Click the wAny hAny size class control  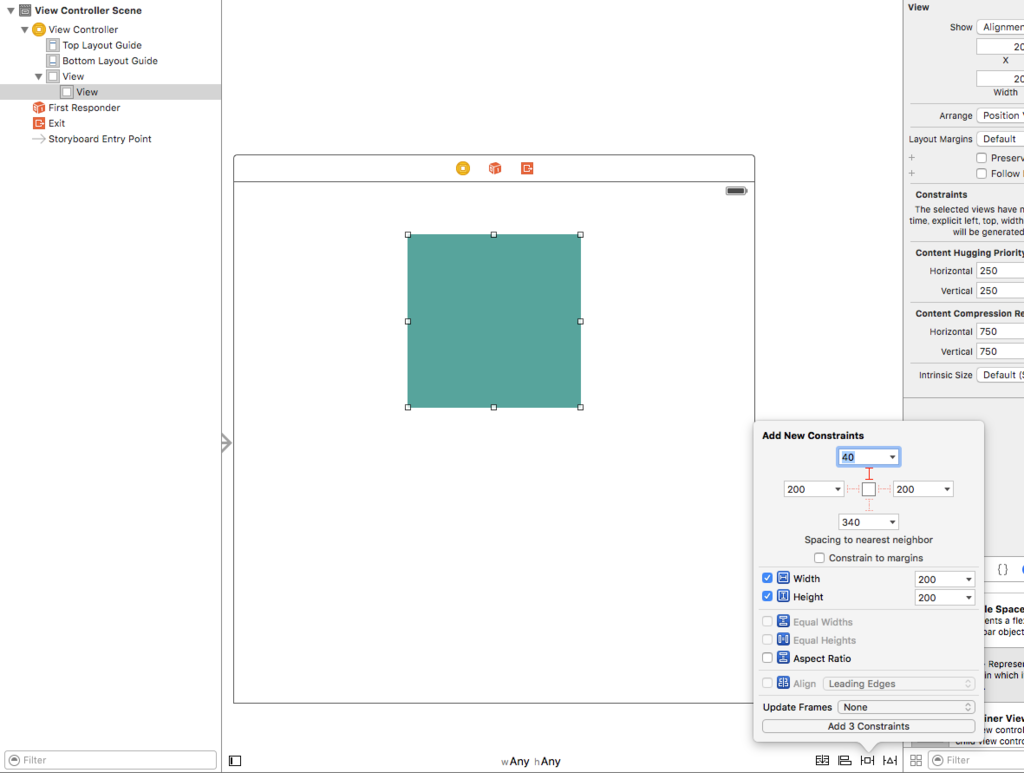[x=530, y=761]
